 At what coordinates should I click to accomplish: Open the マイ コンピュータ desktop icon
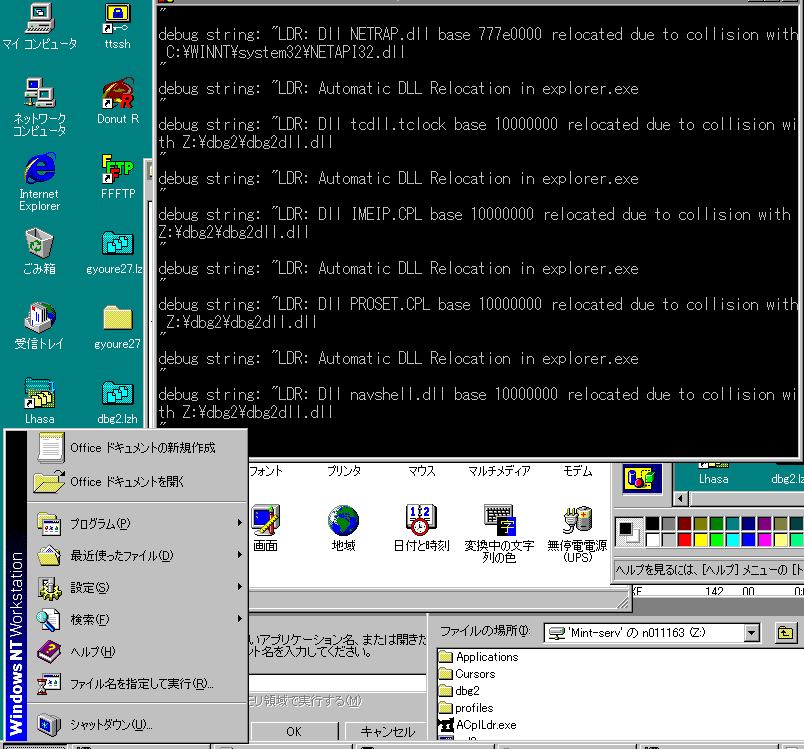point(39,26)
